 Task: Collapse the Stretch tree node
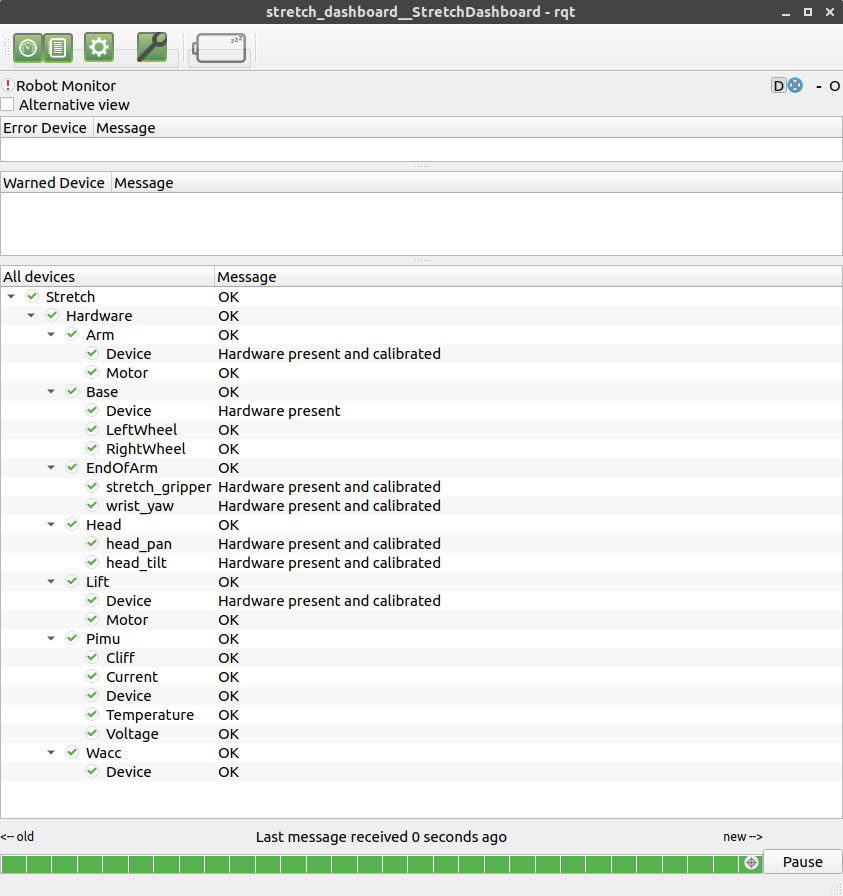(11, 297)
